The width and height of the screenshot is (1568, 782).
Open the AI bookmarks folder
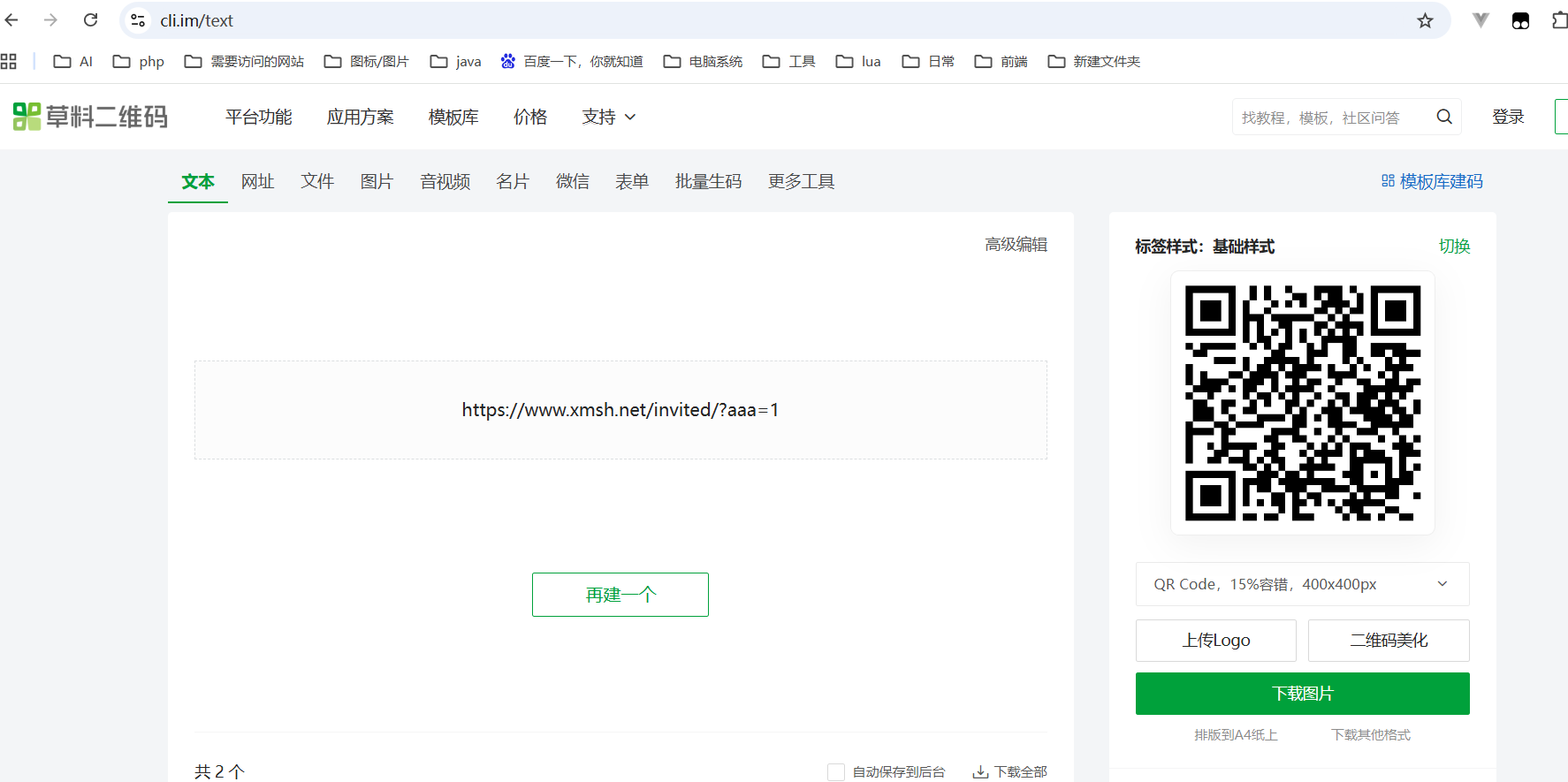pos(73,61)
